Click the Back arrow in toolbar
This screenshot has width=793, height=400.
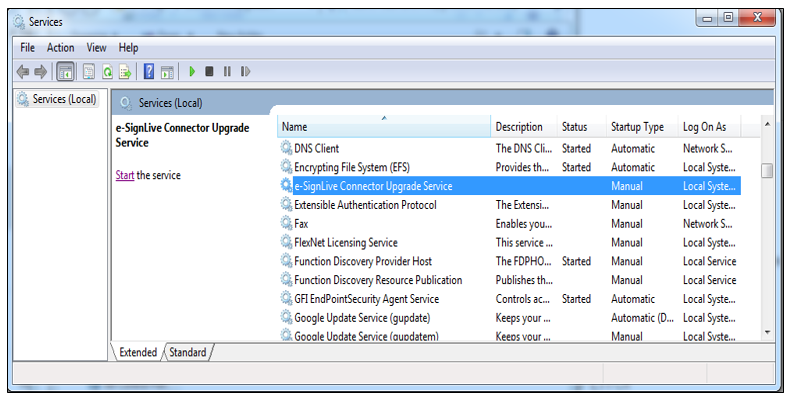23,72
